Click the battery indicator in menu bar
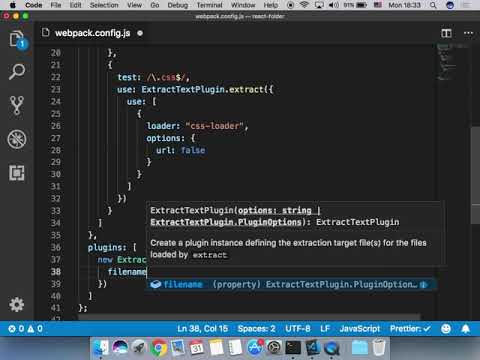The width and height of the screenshot is (480, 360). [355, 5]
